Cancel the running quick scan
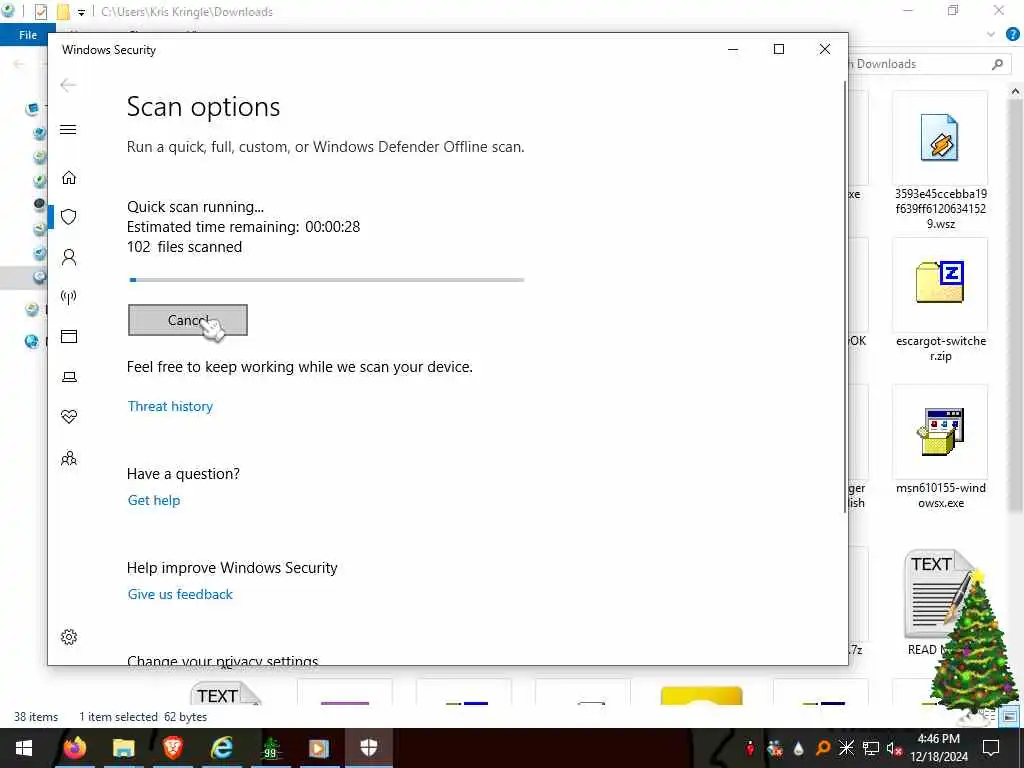The width and height of the screenshot is (1024, 768). click(187, 320)
